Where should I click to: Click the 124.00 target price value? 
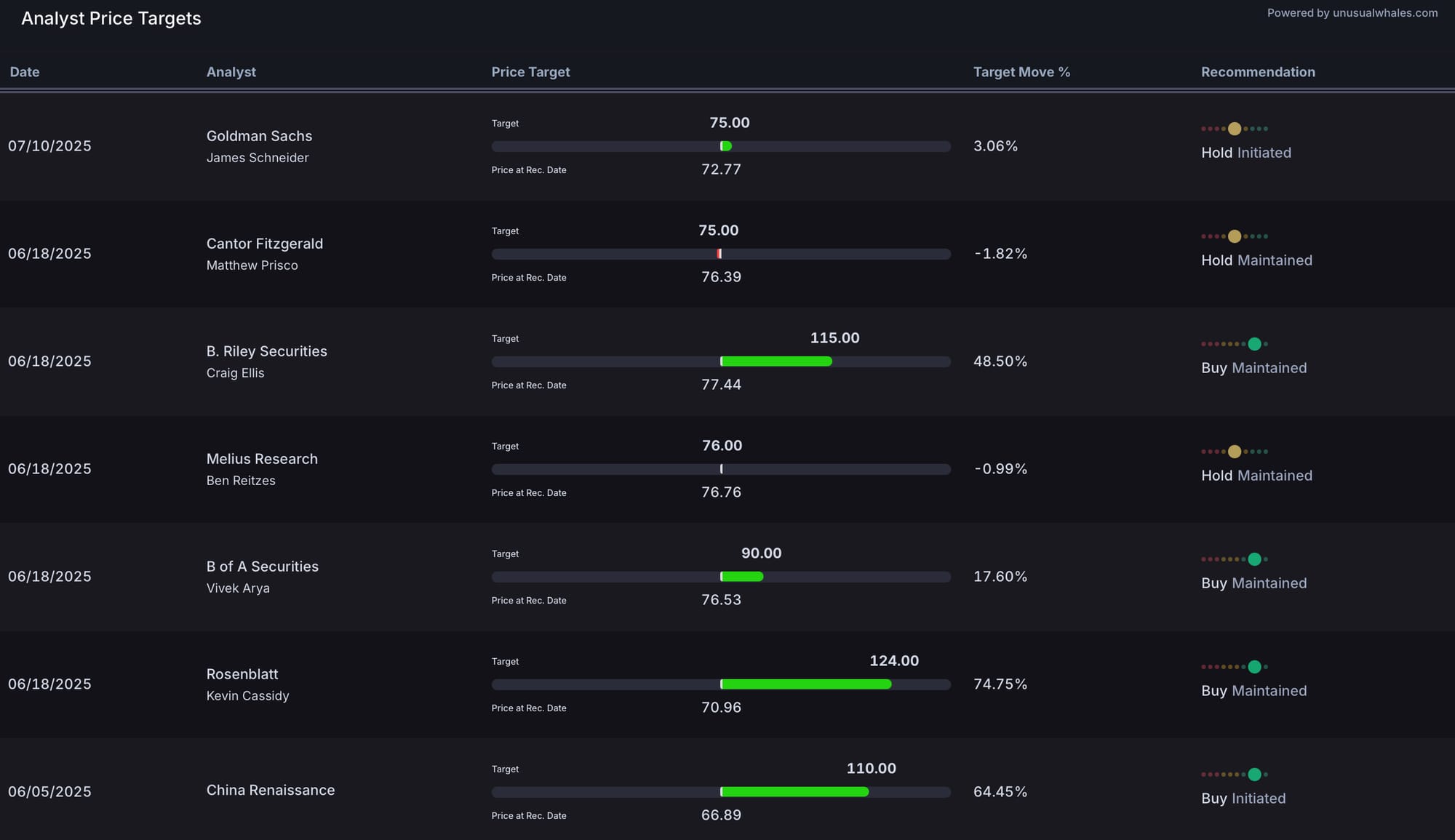pos(894,661)
